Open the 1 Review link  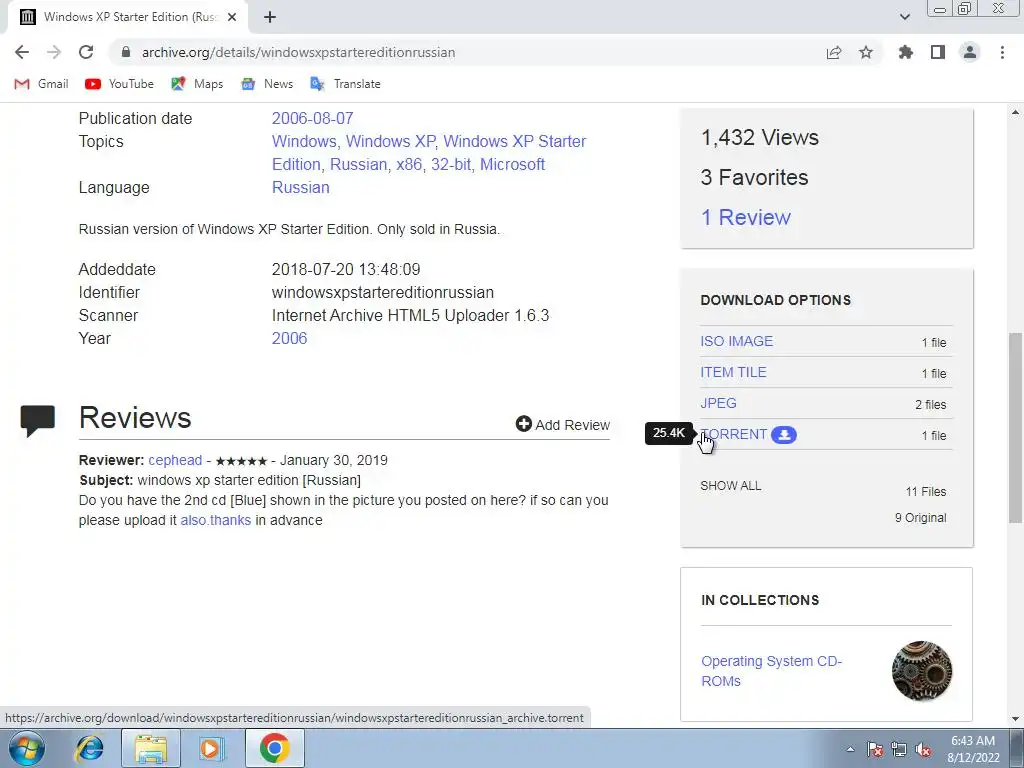[745, 217]
